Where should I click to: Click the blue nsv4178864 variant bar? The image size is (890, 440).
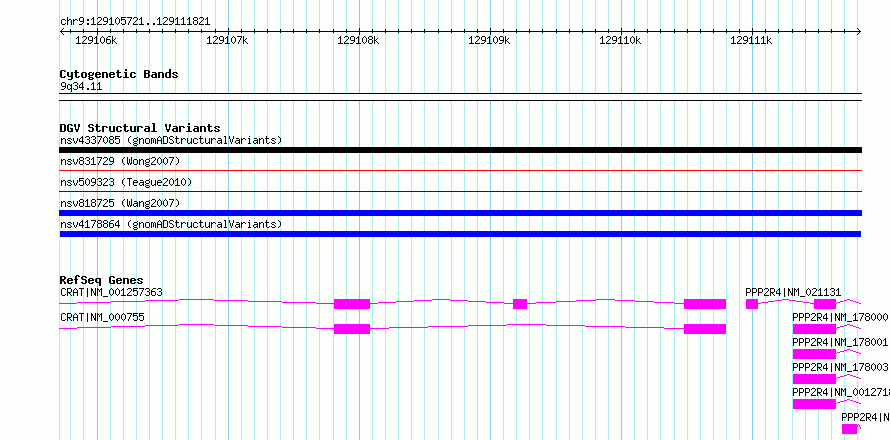(x=460, y=234)
